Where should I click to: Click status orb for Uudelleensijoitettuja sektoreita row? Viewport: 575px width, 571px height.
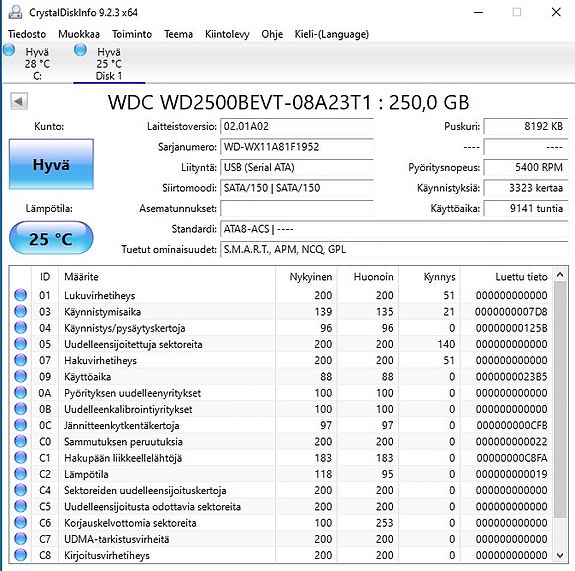point(21,344)
